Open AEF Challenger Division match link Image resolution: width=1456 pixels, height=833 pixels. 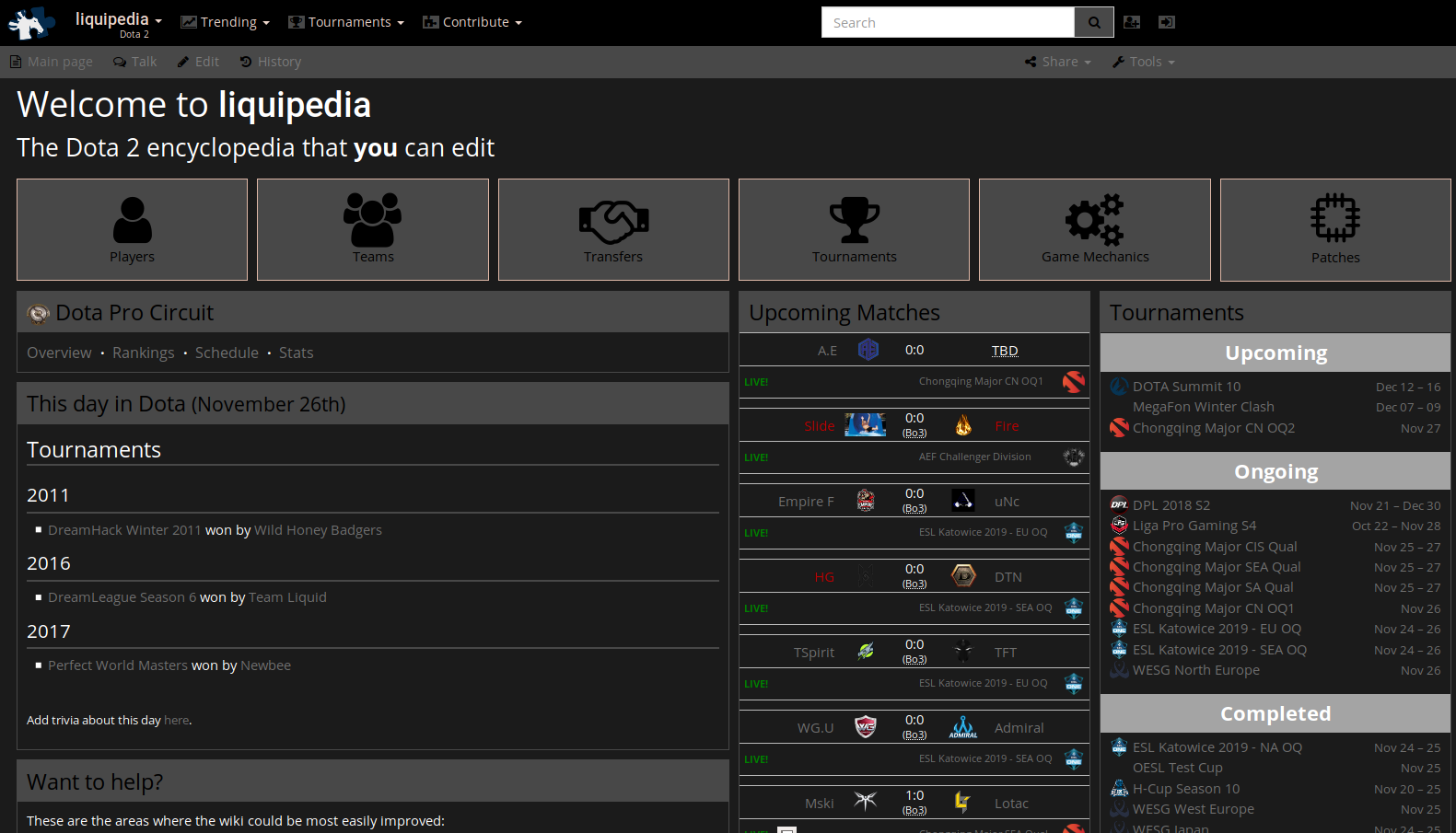click(x=974, y=457)
